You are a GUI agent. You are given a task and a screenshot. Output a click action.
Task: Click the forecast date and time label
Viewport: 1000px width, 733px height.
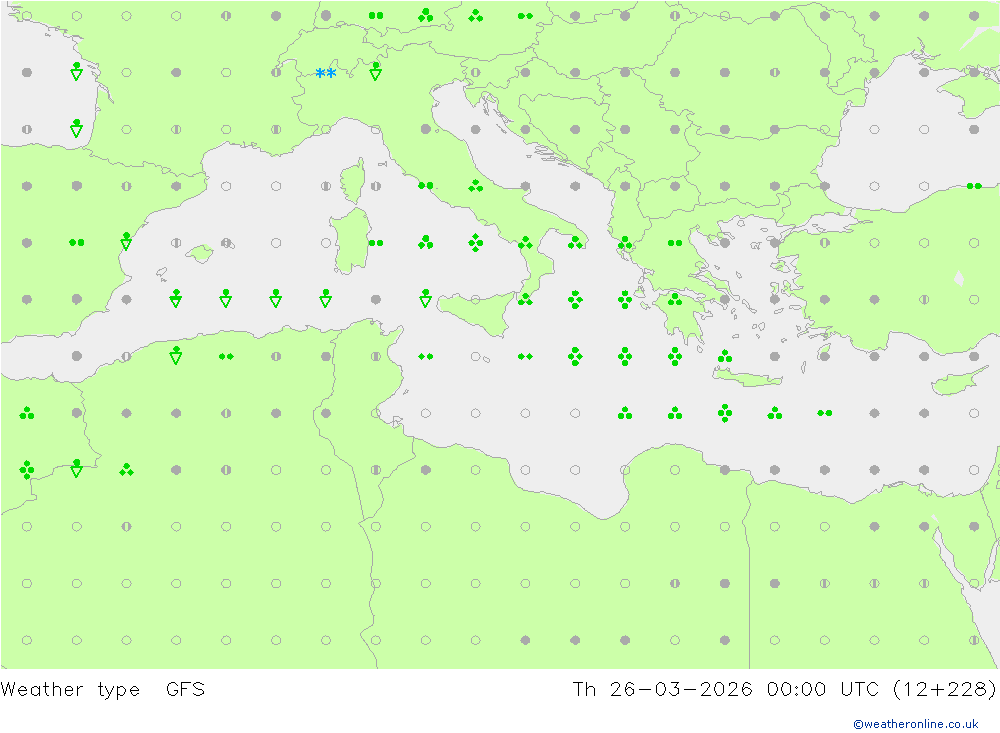tap(784, 689)
